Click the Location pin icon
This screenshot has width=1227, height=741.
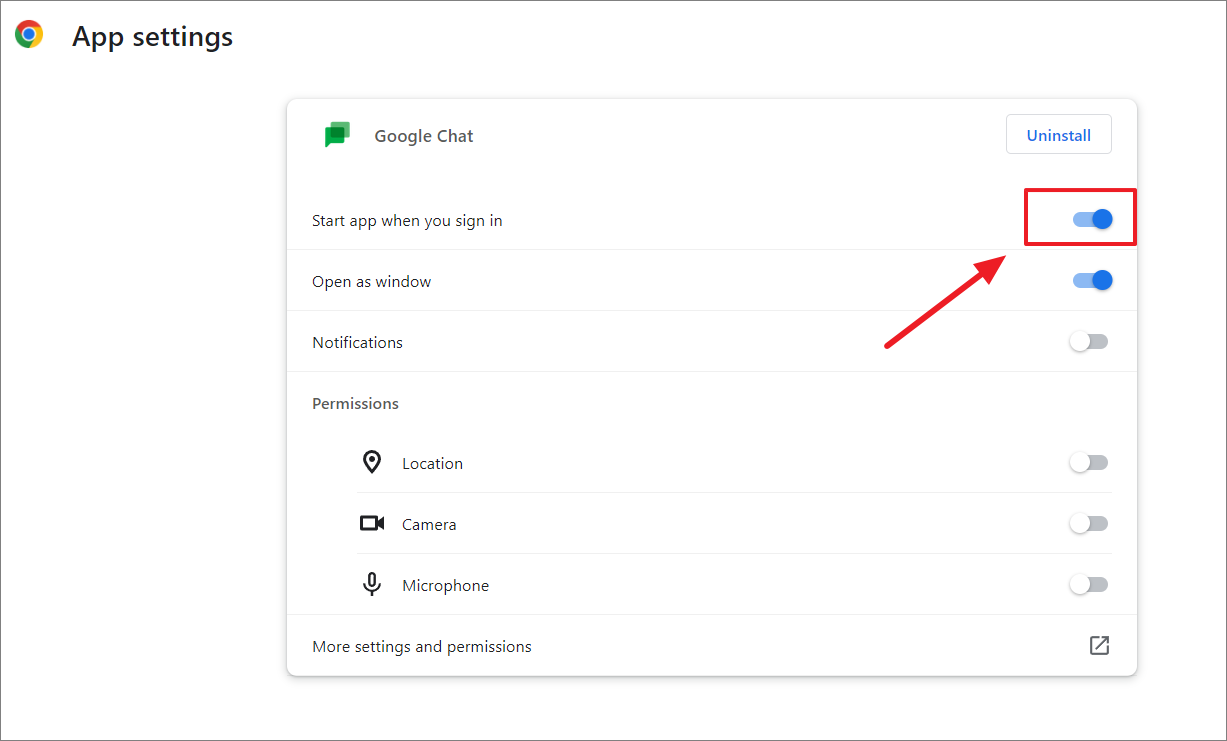372,461
